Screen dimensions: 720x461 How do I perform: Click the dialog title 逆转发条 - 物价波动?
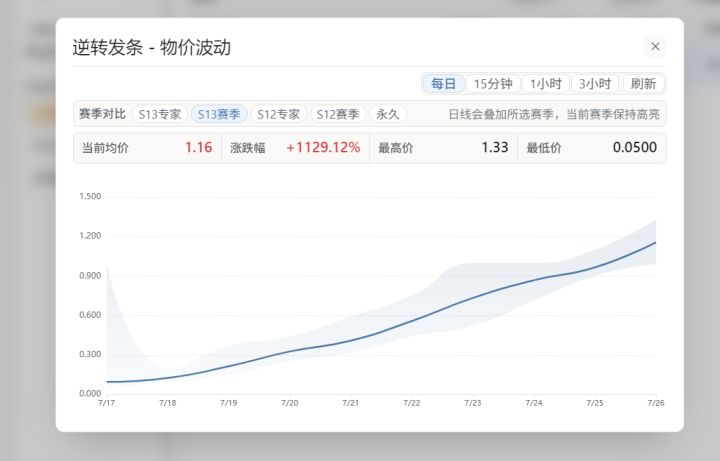click(152, 47)
